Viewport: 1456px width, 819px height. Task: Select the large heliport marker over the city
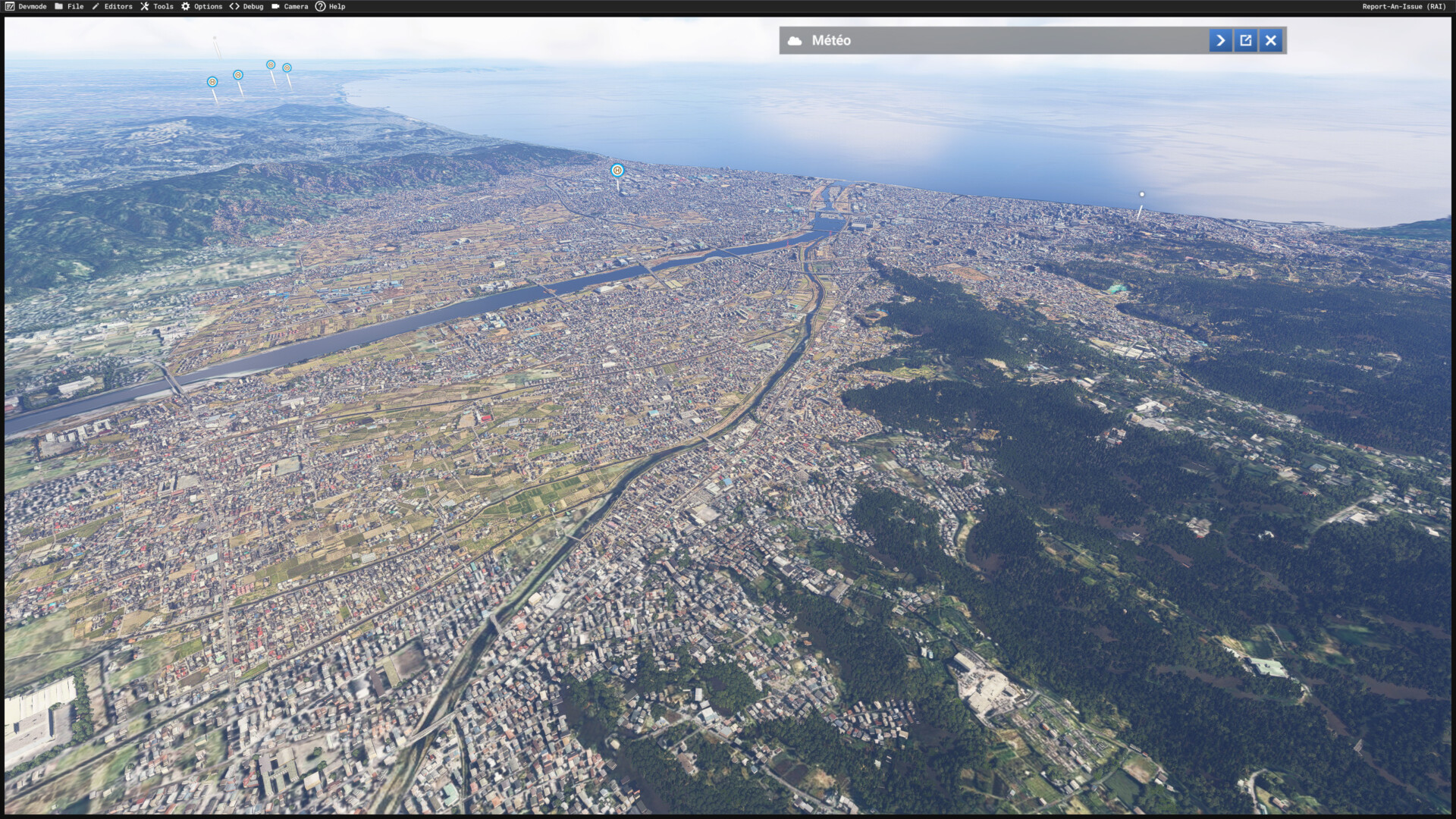pyautogui.click(x=617, y=171)
